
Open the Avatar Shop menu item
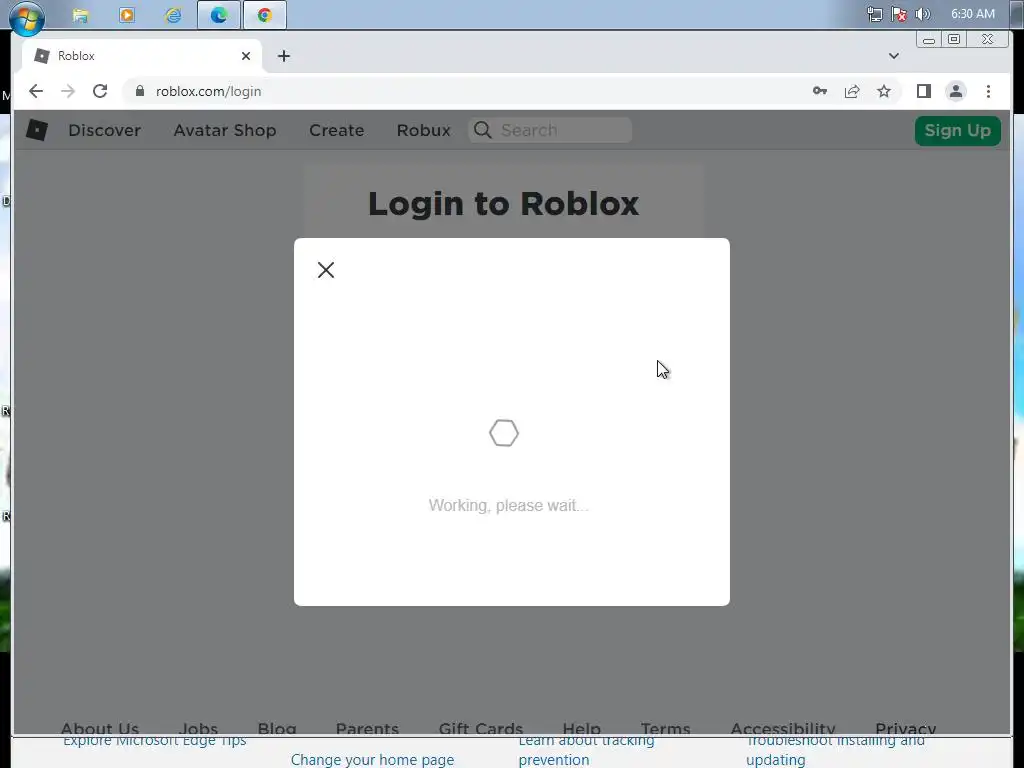(x=225, y=131)
